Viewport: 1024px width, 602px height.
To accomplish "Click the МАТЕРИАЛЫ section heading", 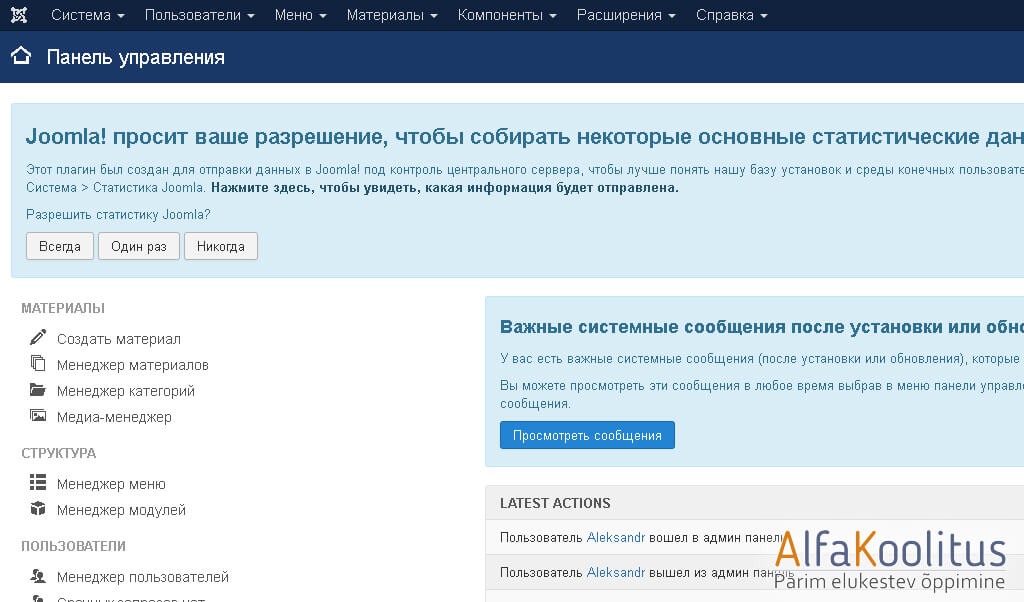I will click(63, 308).
